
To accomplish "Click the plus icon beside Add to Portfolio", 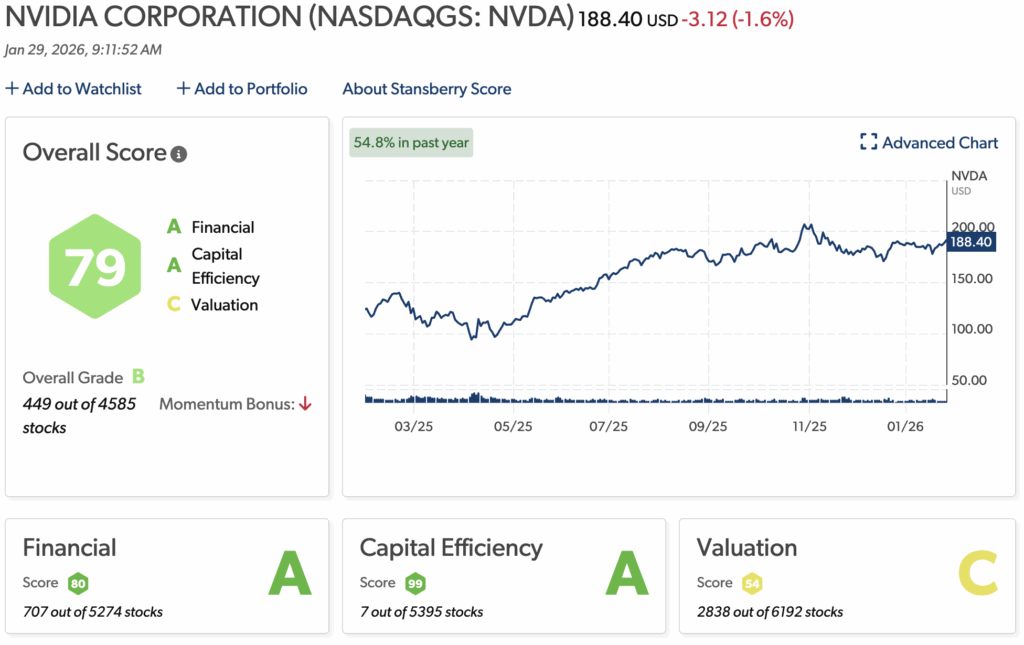I will click(x=183, y=89).
